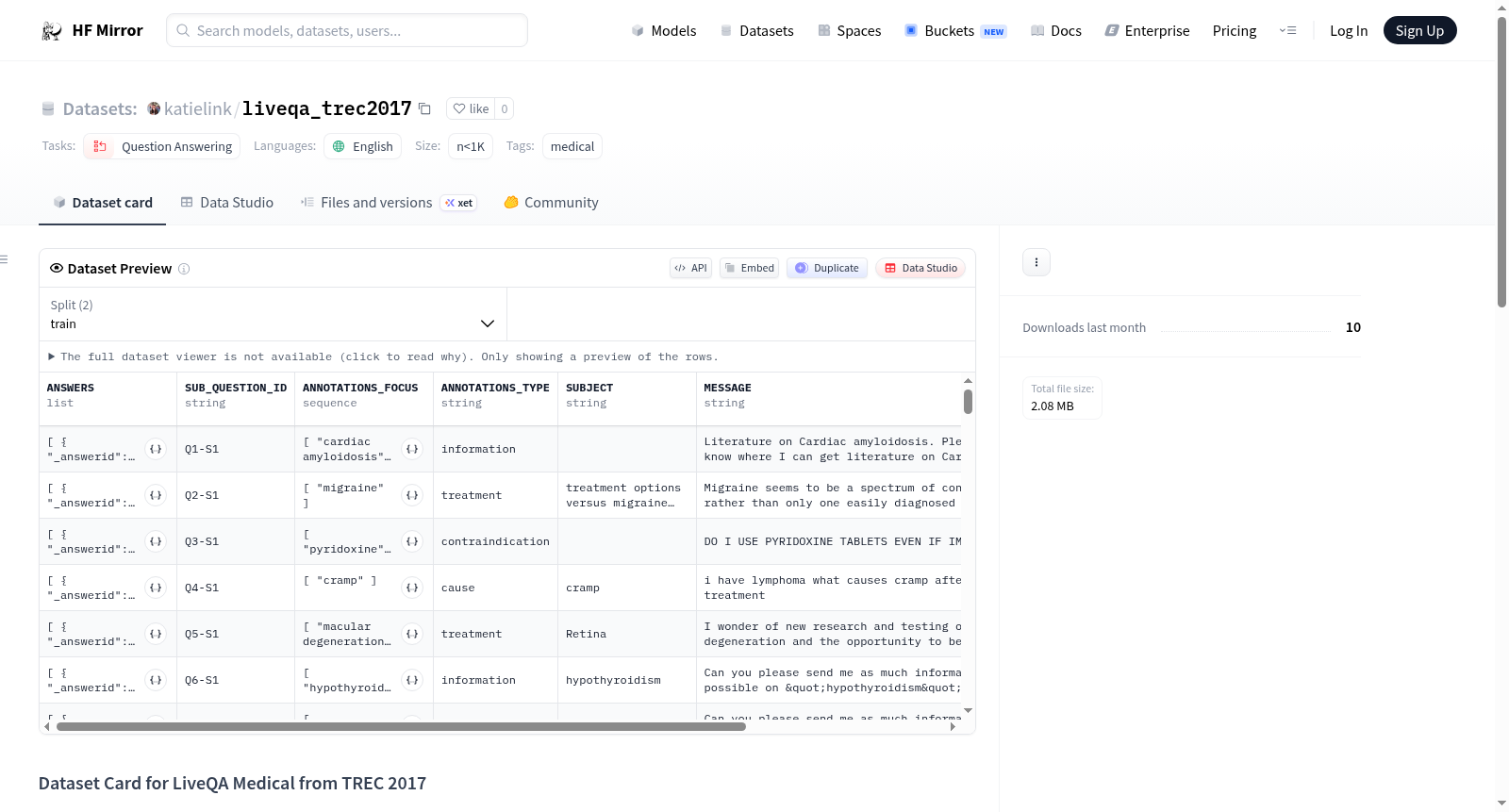
Task: Switch to the Data Studio tab
Action: click(x=227, y=203)
